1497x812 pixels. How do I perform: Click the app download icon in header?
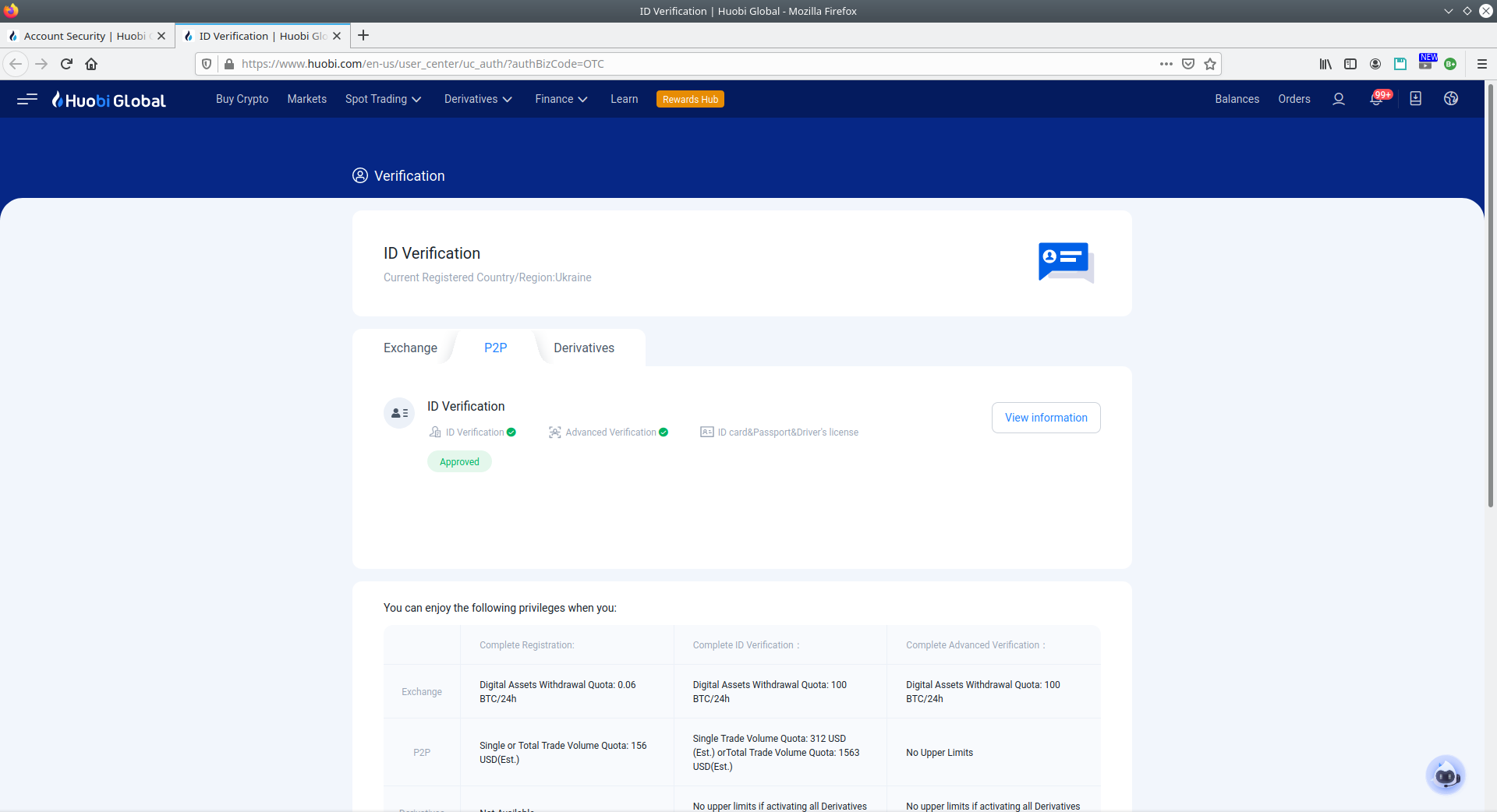tap(1416, 99)
